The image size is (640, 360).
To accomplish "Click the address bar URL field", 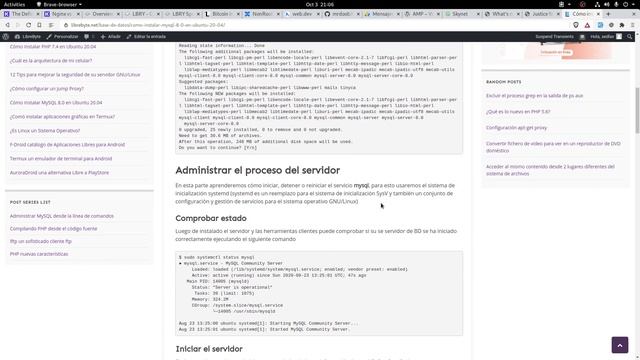I will click(314, 25).
